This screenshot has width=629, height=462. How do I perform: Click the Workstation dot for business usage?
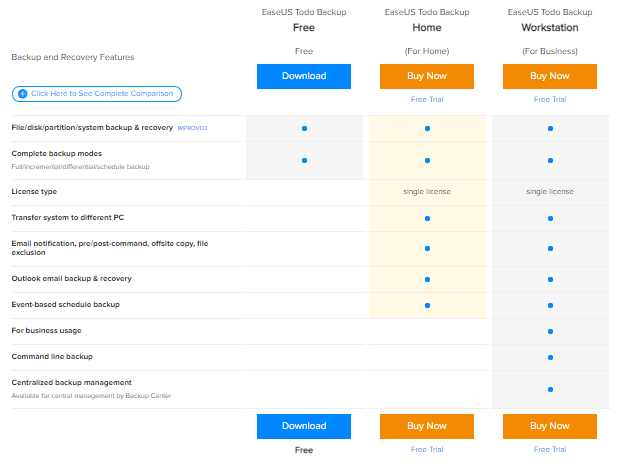pyautogui.click(x=550, y=331)
